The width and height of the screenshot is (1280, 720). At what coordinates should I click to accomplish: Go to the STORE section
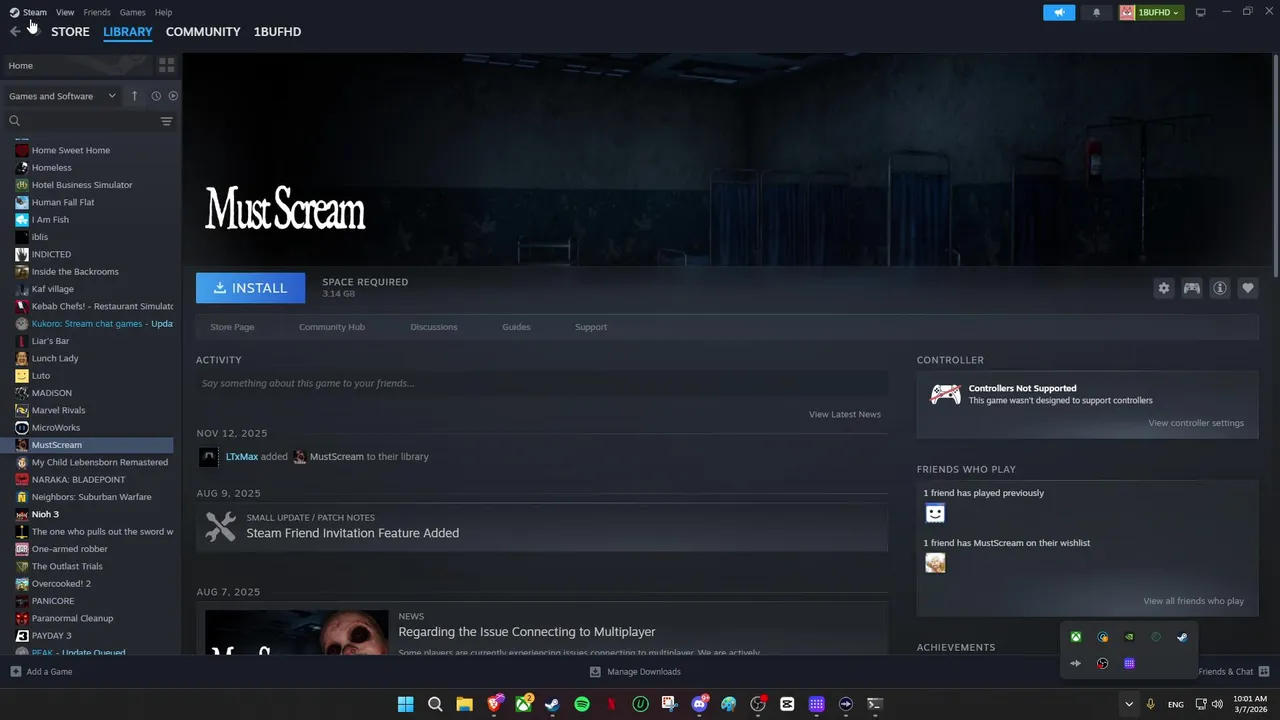tap(70, 32)
